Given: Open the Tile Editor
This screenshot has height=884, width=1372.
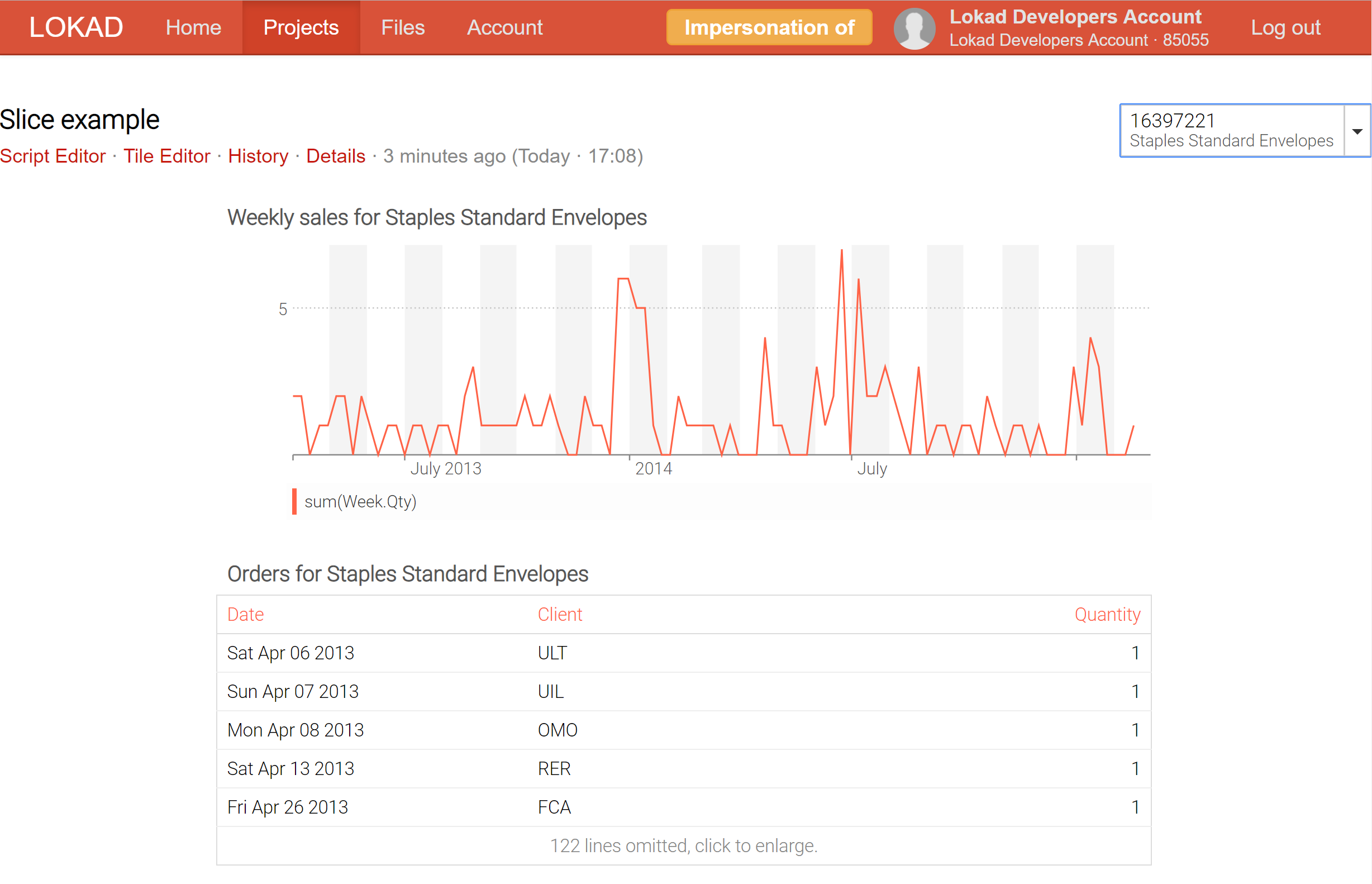Looking at the screenshot, I should pos(166,156).
